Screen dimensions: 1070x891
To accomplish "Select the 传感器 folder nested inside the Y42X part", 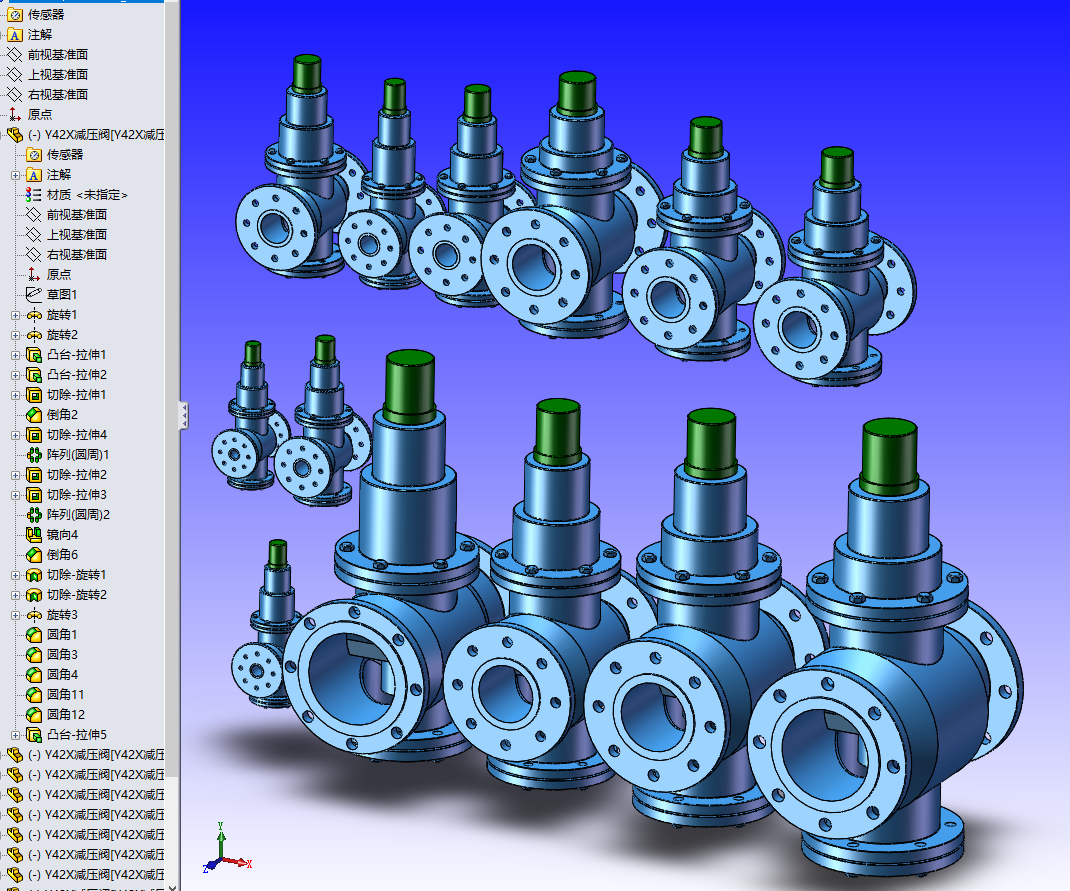I will [55, 155].
